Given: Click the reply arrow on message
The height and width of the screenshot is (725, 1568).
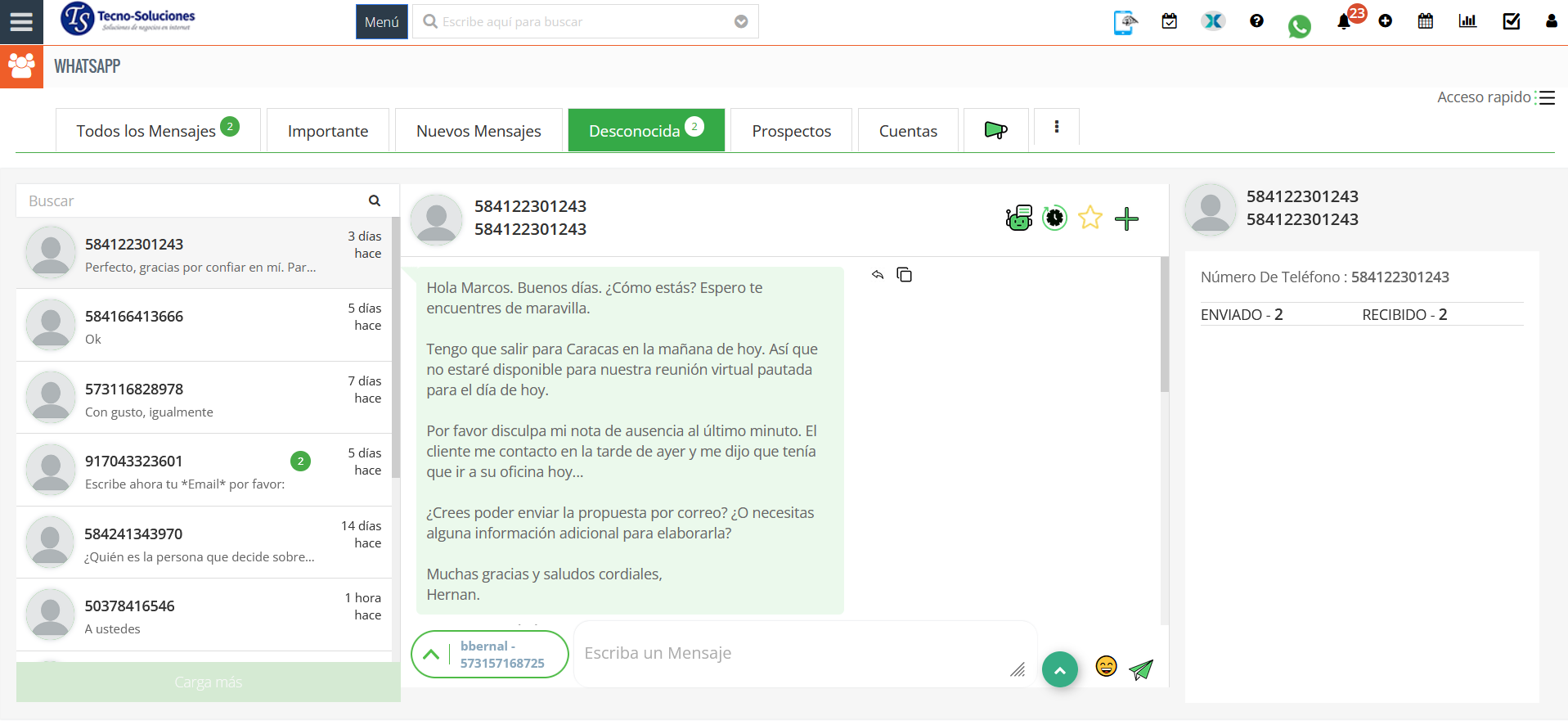Looking at the screenshot, I should pos(878,275).
